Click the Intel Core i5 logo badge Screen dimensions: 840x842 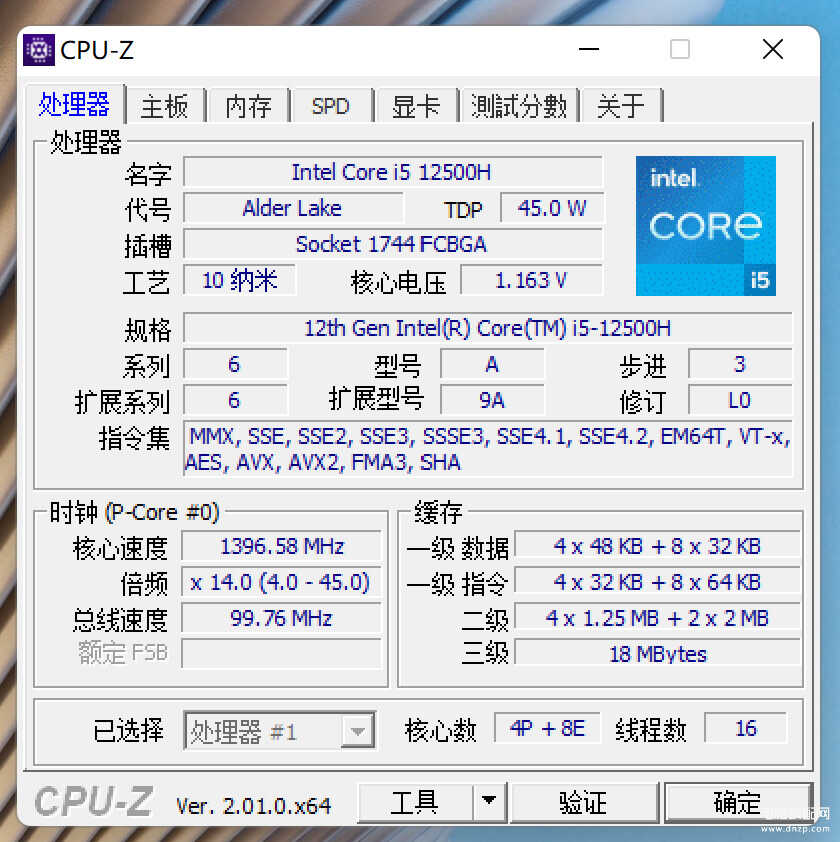click(705, 226)
